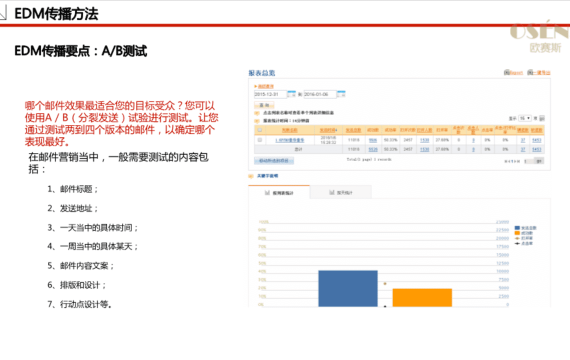Sort by total sent column header
The image size is (570, 360).
(353, 130)
